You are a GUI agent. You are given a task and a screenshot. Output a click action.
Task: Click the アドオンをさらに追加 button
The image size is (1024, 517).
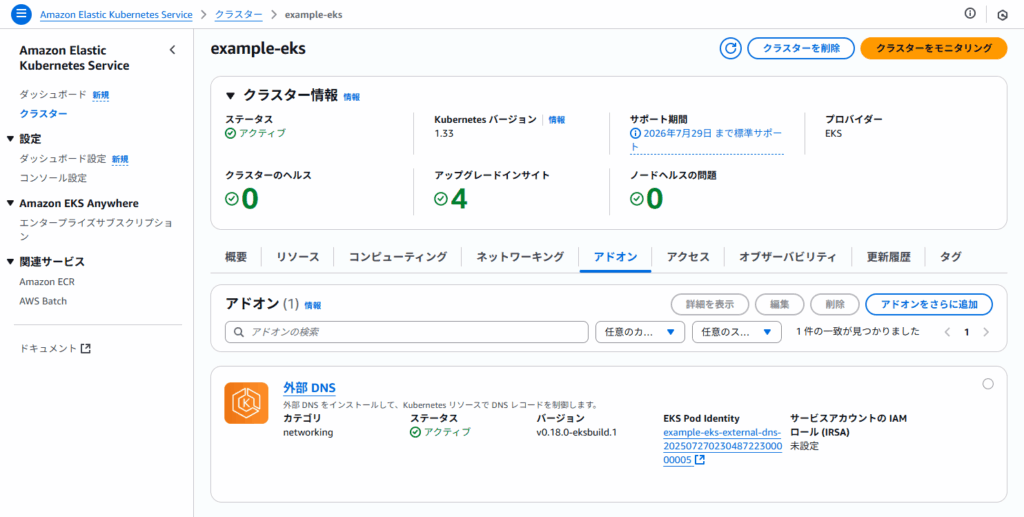pos(929,304)
